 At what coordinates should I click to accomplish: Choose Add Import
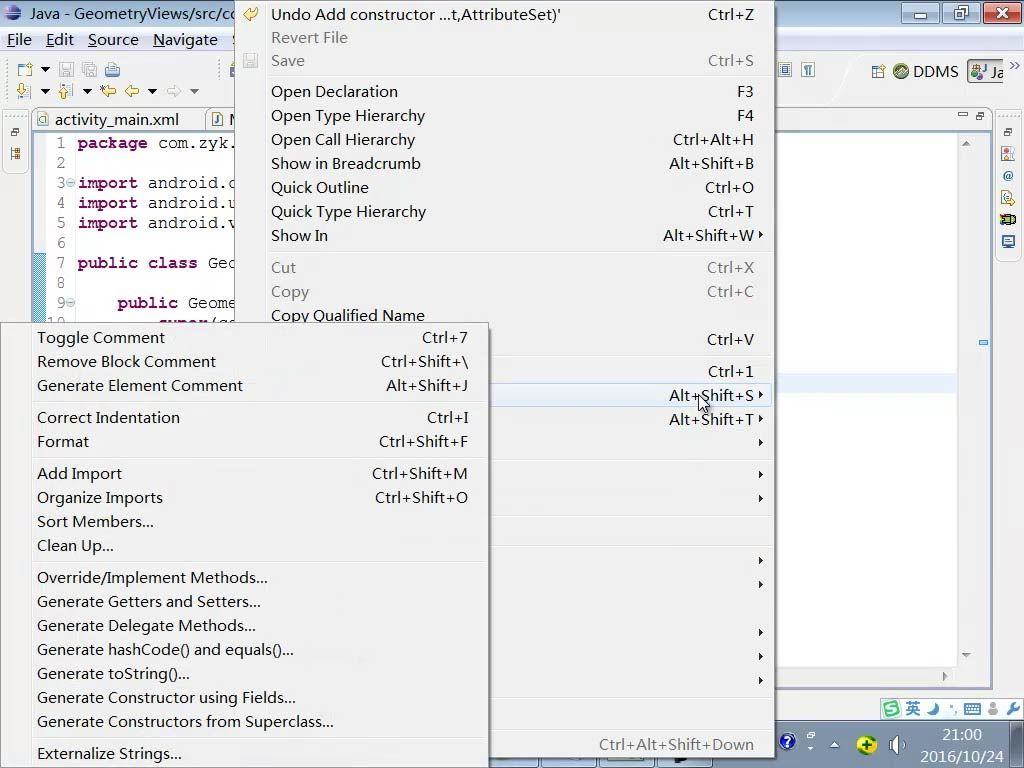245,473
